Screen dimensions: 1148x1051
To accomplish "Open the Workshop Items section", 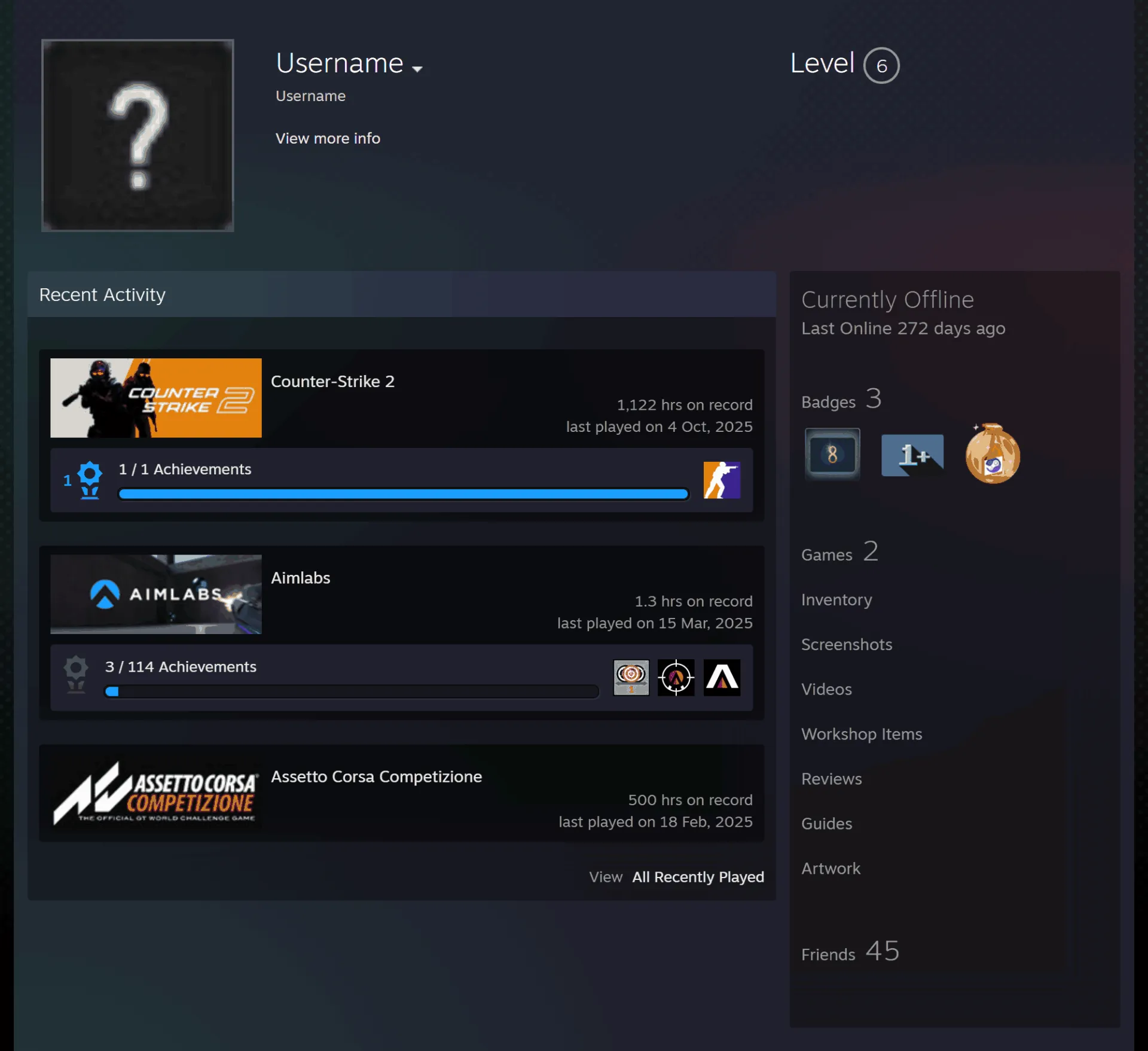I will tap(862, 734).
